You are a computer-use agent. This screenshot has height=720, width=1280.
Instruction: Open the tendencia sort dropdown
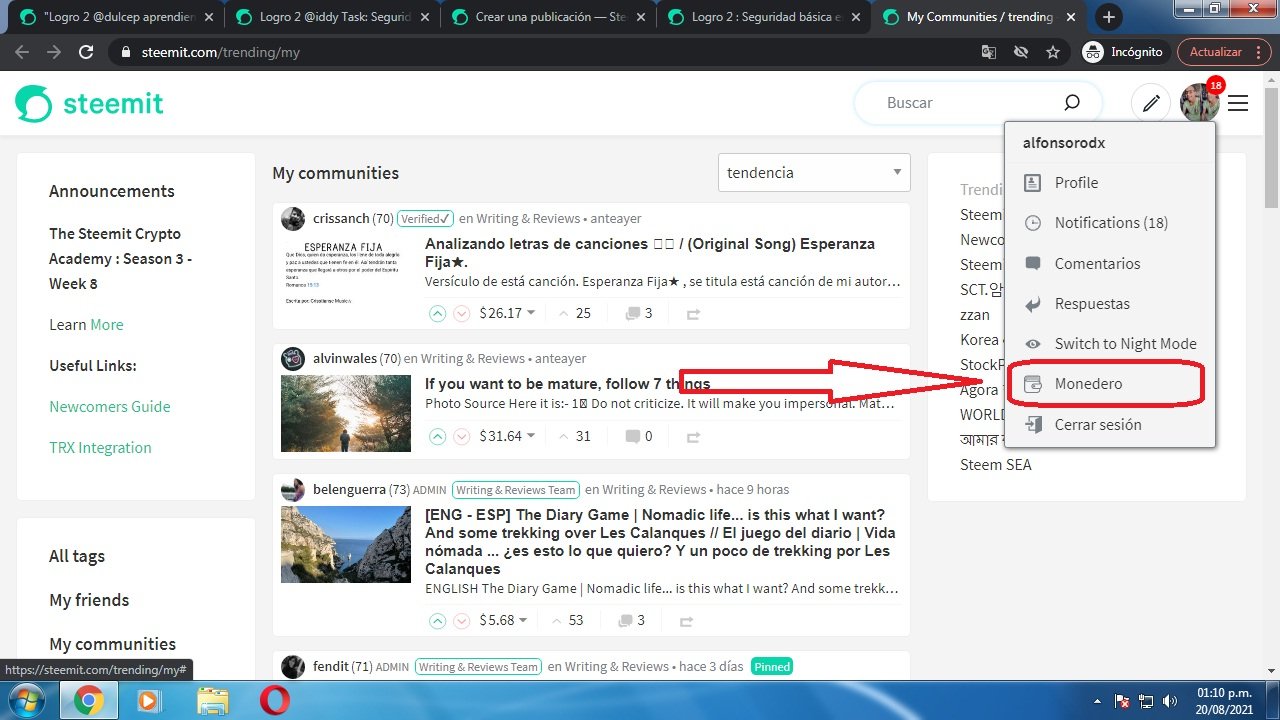point(814,172)
